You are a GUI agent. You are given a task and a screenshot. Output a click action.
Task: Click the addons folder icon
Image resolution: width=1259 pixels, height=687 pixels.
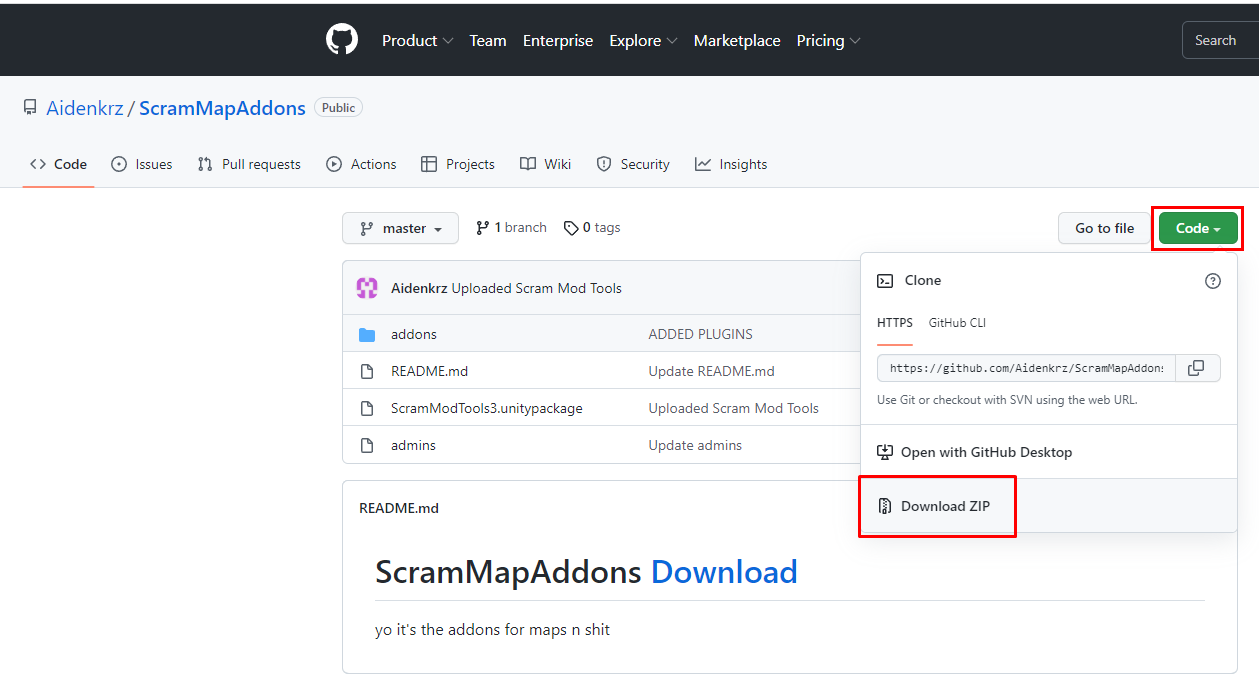[367, 334]
